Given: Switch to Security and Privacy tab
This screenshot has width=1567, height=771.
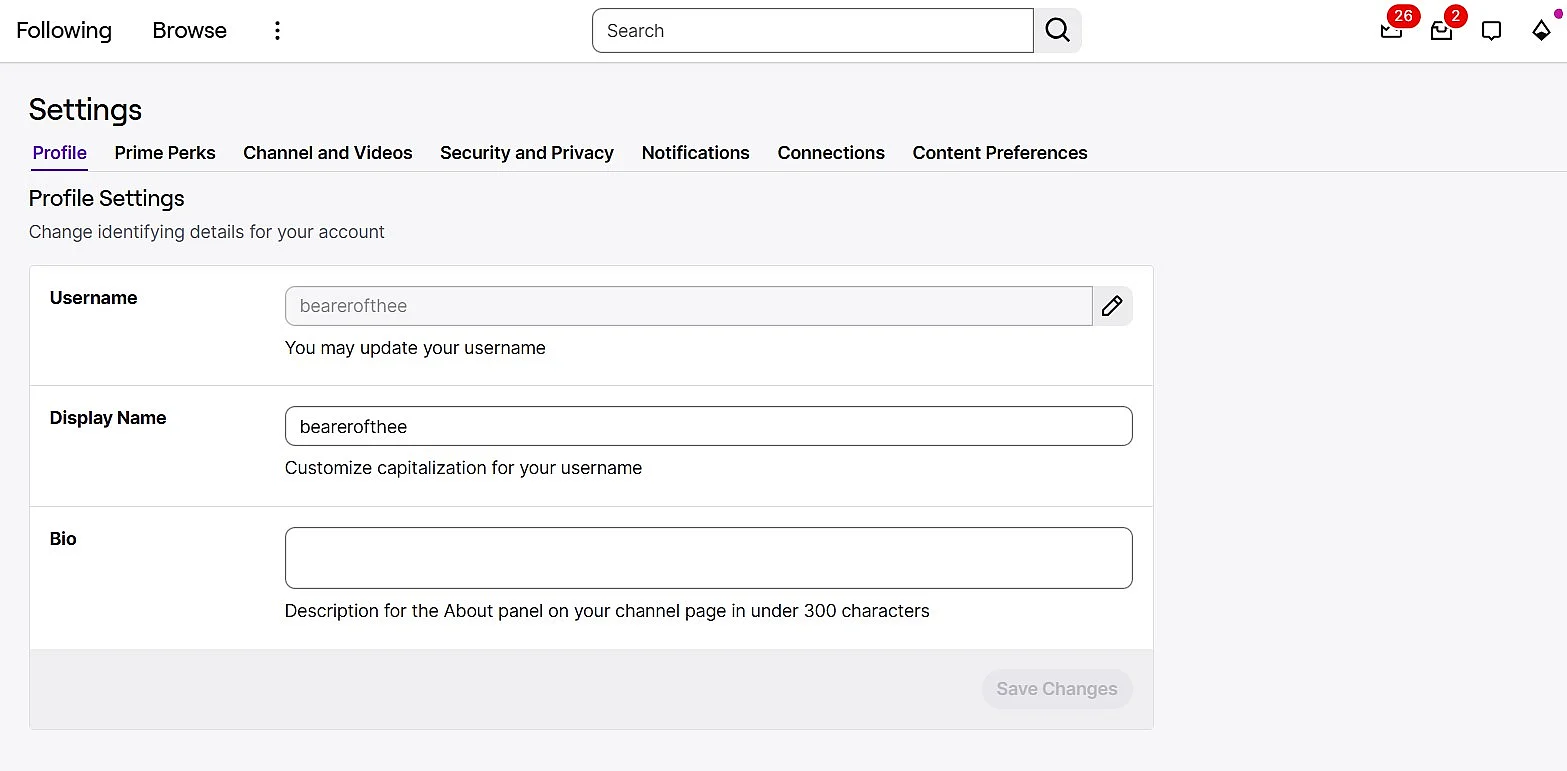Looking at the screenshot, I should pyautogui.click(x=527, y=153).
